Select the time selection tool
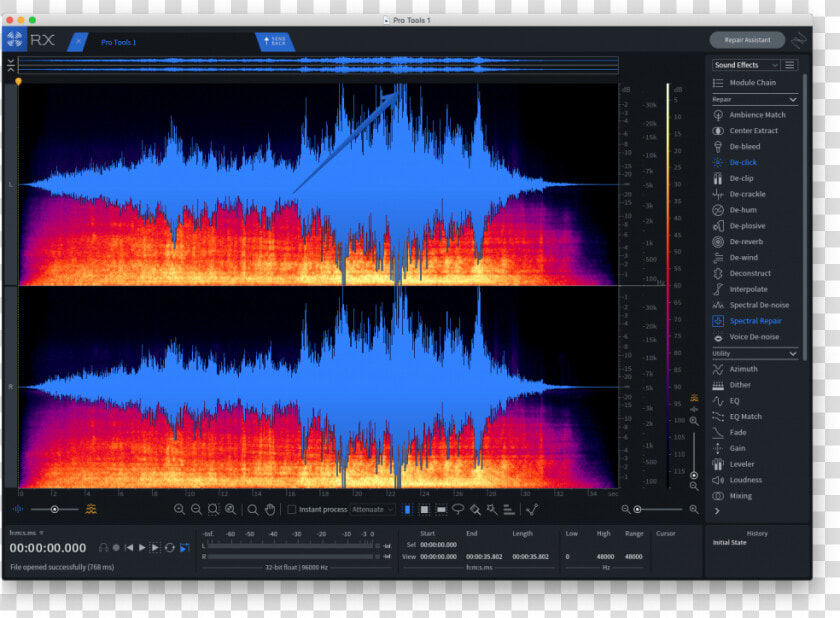Screen dimensions: 840x618 [408, 509]
